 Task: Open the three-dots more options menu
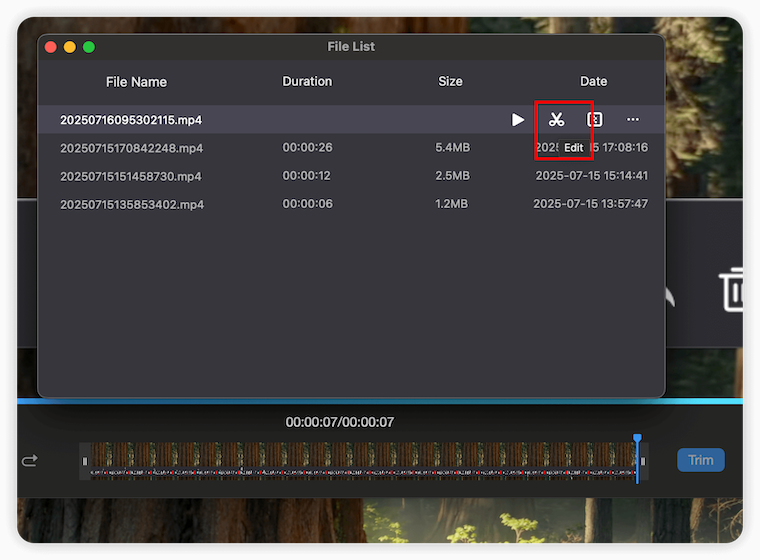(x=633, y=120)
